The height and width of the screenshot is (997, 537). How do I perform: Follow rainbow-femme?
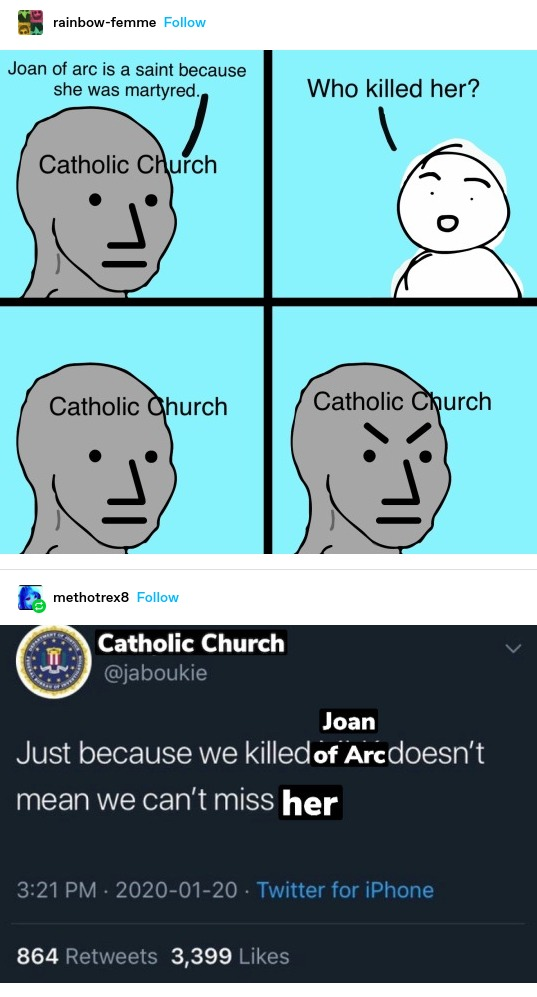(184, 22)
